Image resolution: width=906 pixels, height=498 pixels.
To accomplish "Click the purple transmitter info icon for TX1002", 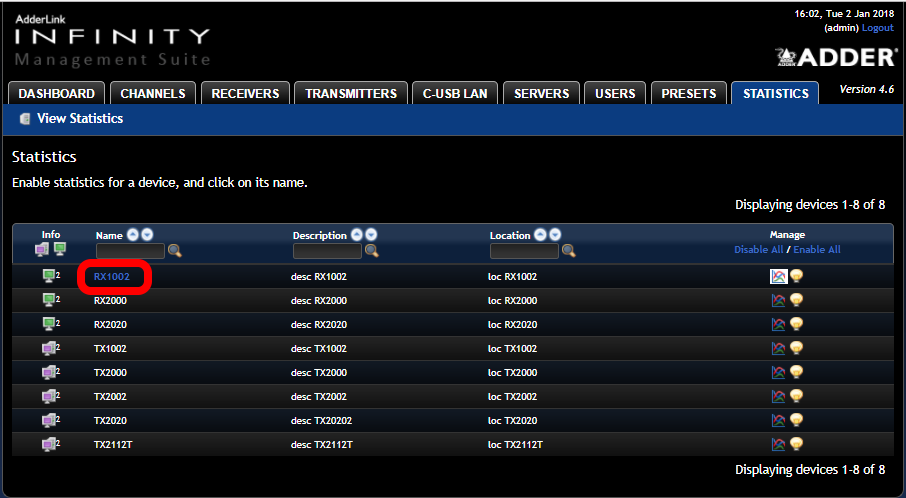I will click(51, 348).
